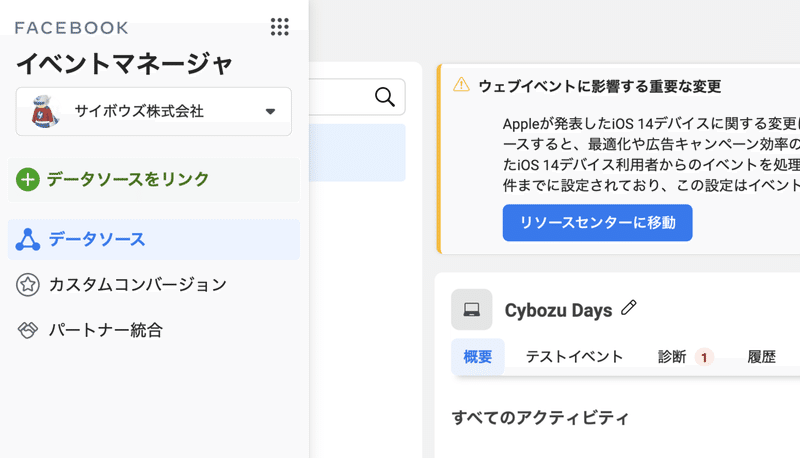Viewport: 800px width, 458px height.
Task: Switch to the テストイベント tab
Action: tap(574, 357)
